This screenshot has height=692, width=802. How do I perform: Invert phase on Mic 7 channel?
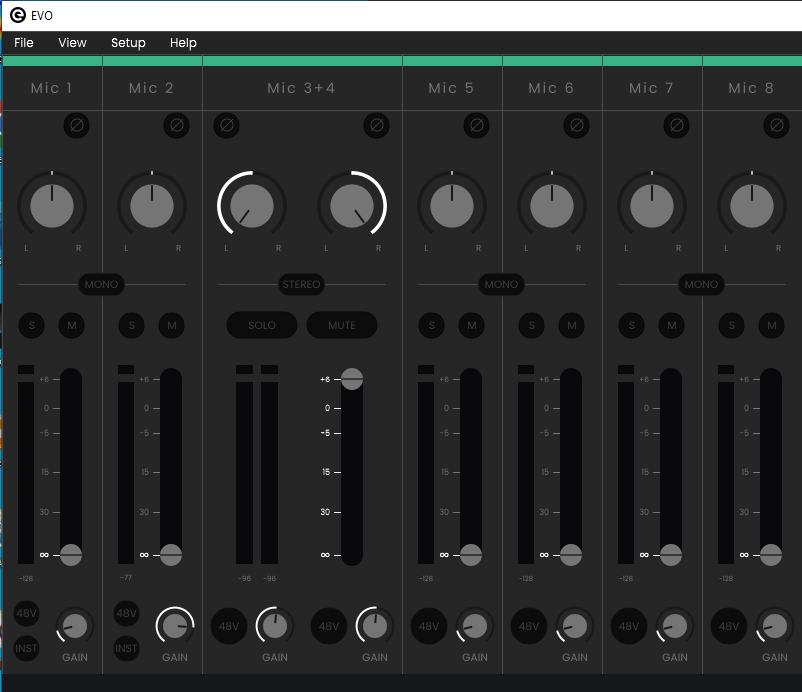(x=677, y=125)
